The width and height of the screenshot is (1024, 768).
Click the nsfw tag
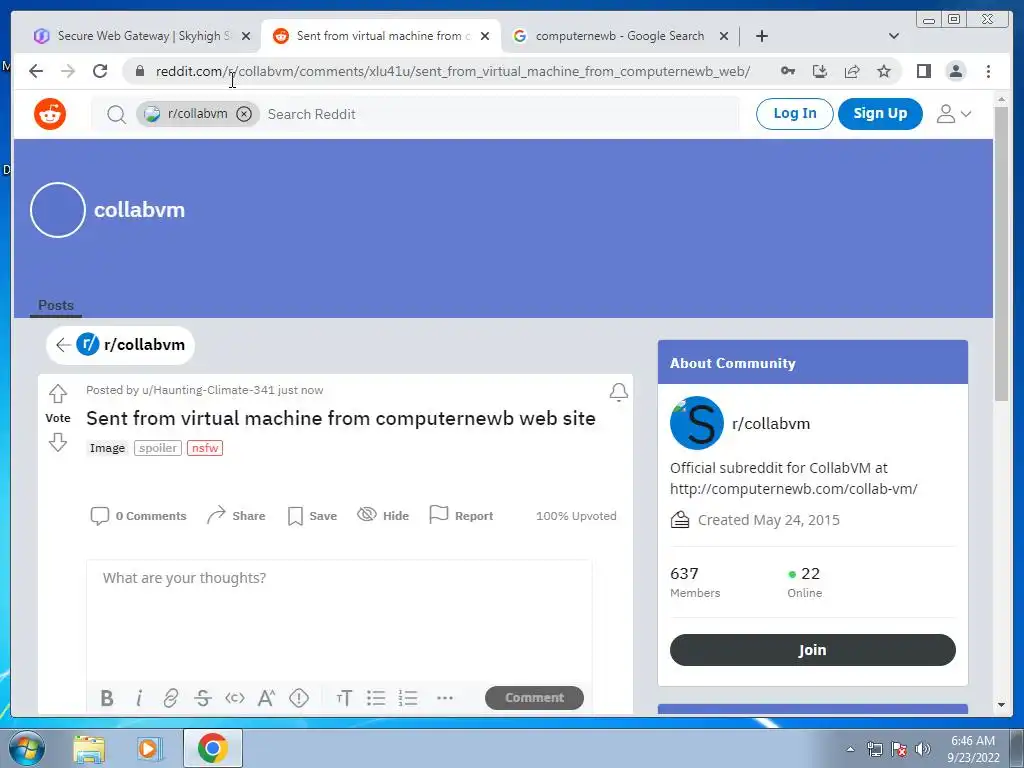click(x=204, y=448)
